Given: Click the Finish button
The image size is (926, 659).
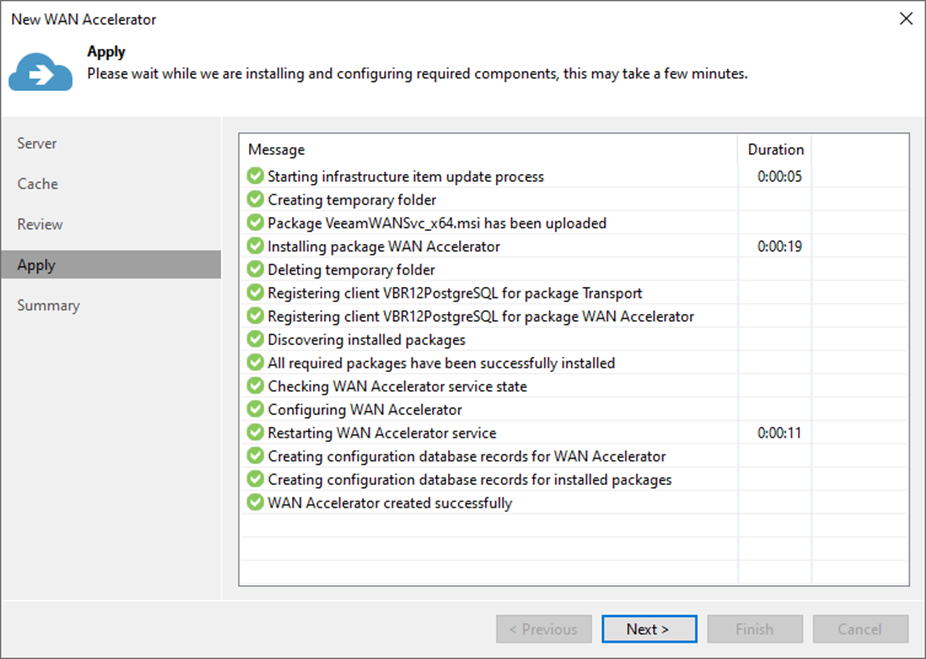Looking at the screenshot, I should click(754, 629).
